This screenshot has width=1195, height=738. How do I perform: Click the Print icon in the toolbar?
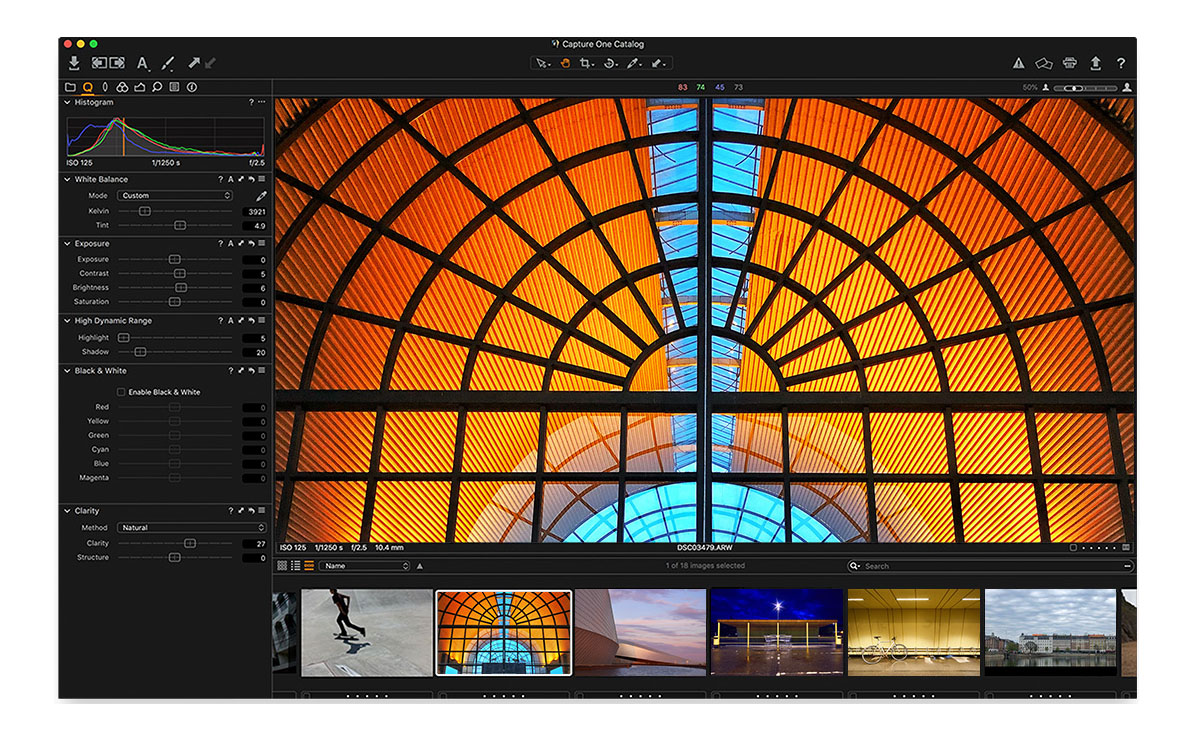[x=1069, y=63]
